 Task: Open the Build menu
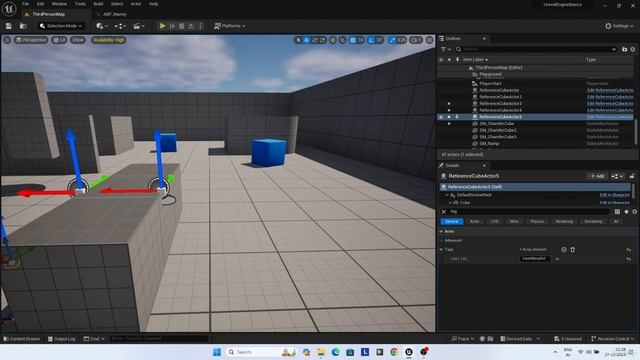click(x=98, y=4)
